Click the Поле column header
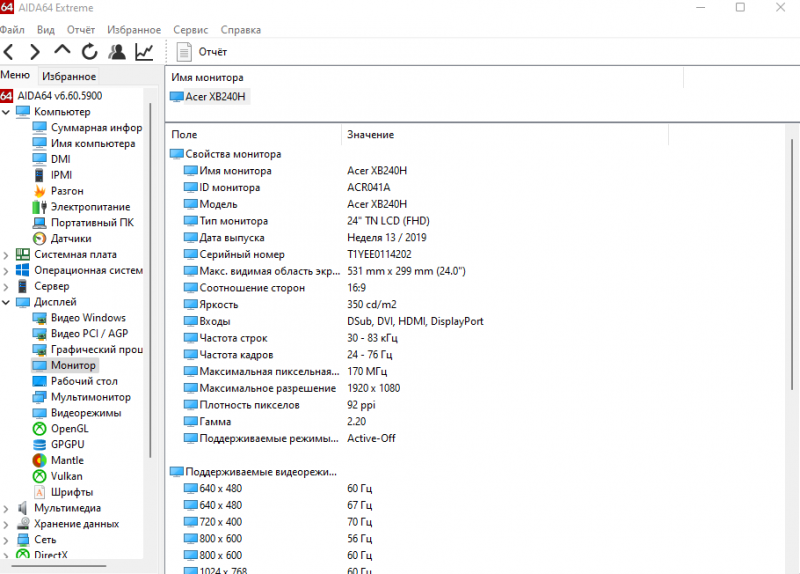The height and width of the screenshot is (574, 800). pyautogui.click(x=254, y=135)
